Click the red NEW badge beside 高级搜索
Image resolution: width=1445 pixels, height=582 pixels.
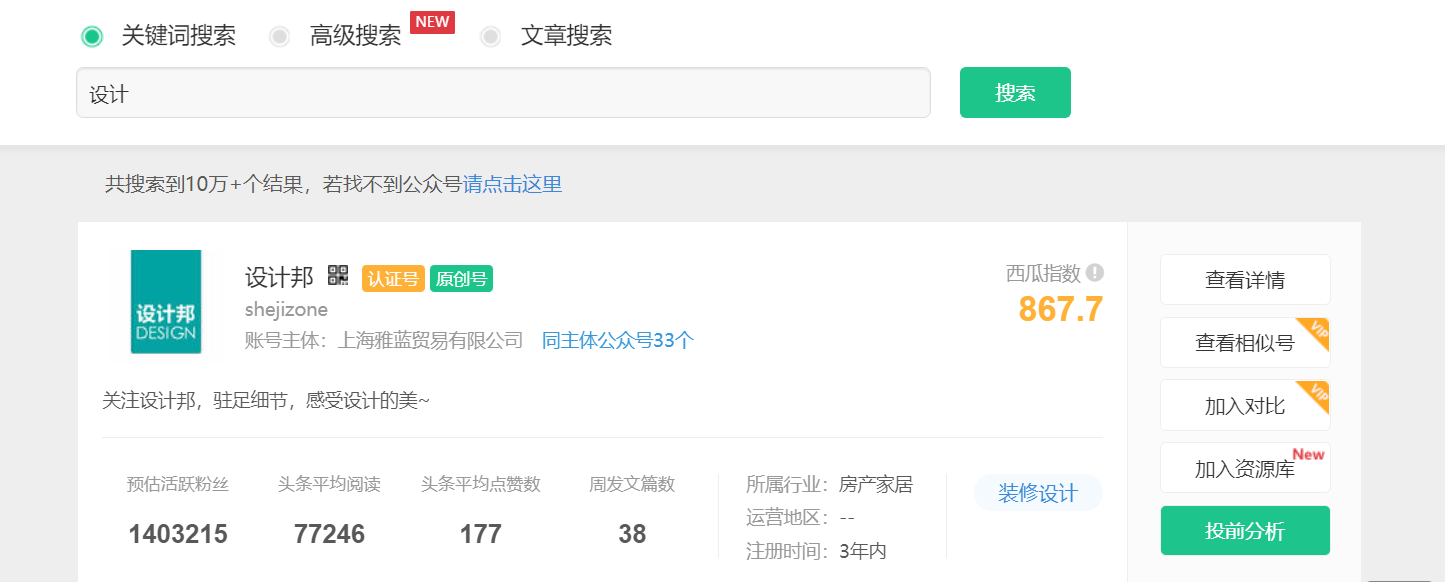432,22
